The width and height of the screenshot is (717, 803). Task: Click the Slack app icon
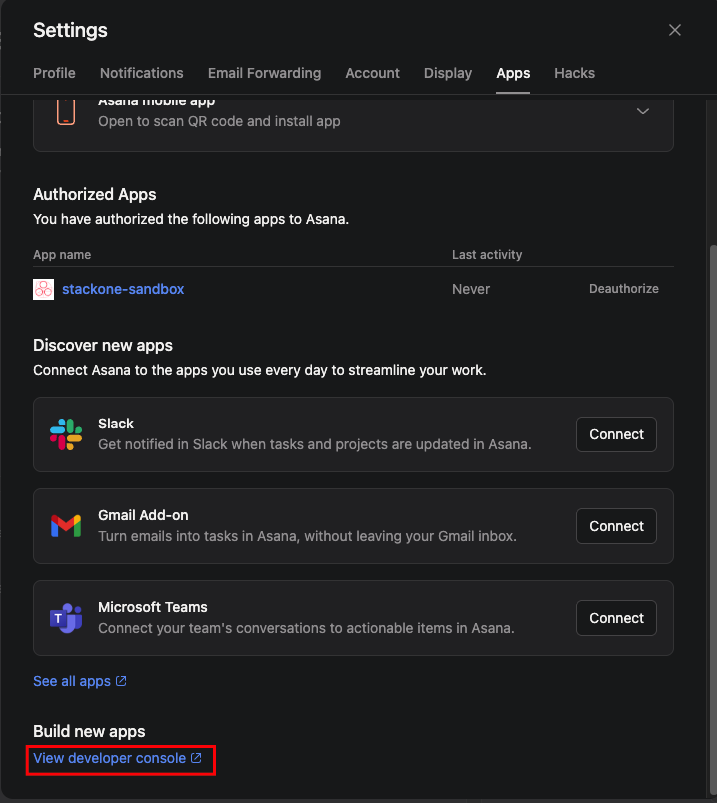67,434
